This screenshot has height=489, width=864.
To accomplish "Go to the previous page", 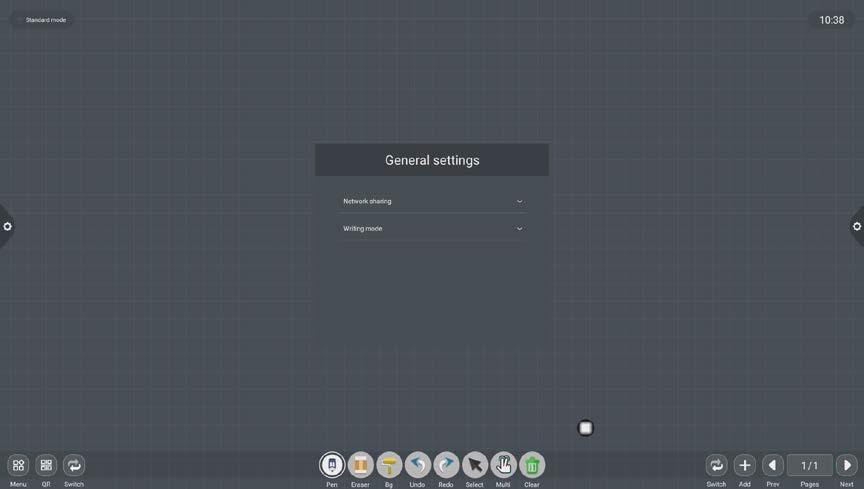I will 772,465.
